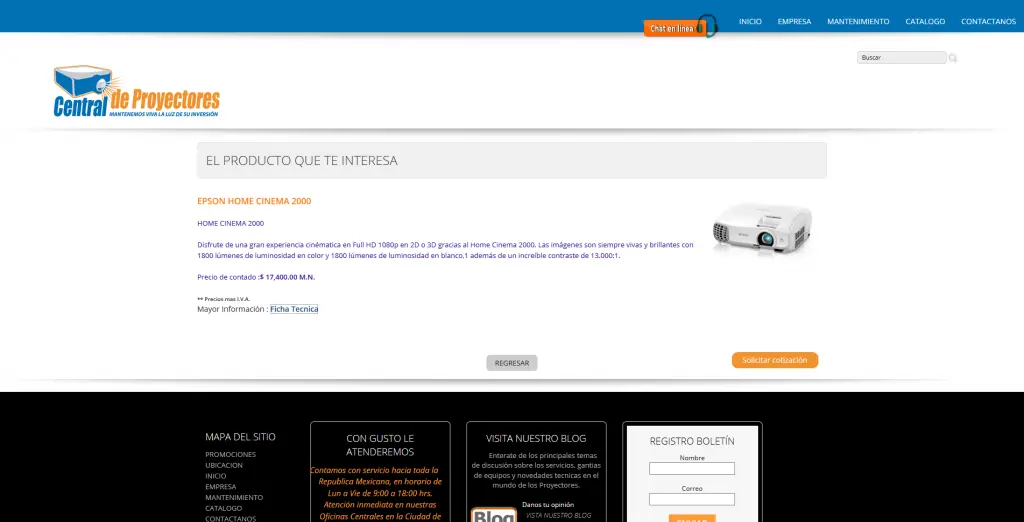Open UBICACION in the footer site map
This screenshot has height=522, width=1024.
click(224, 465)
